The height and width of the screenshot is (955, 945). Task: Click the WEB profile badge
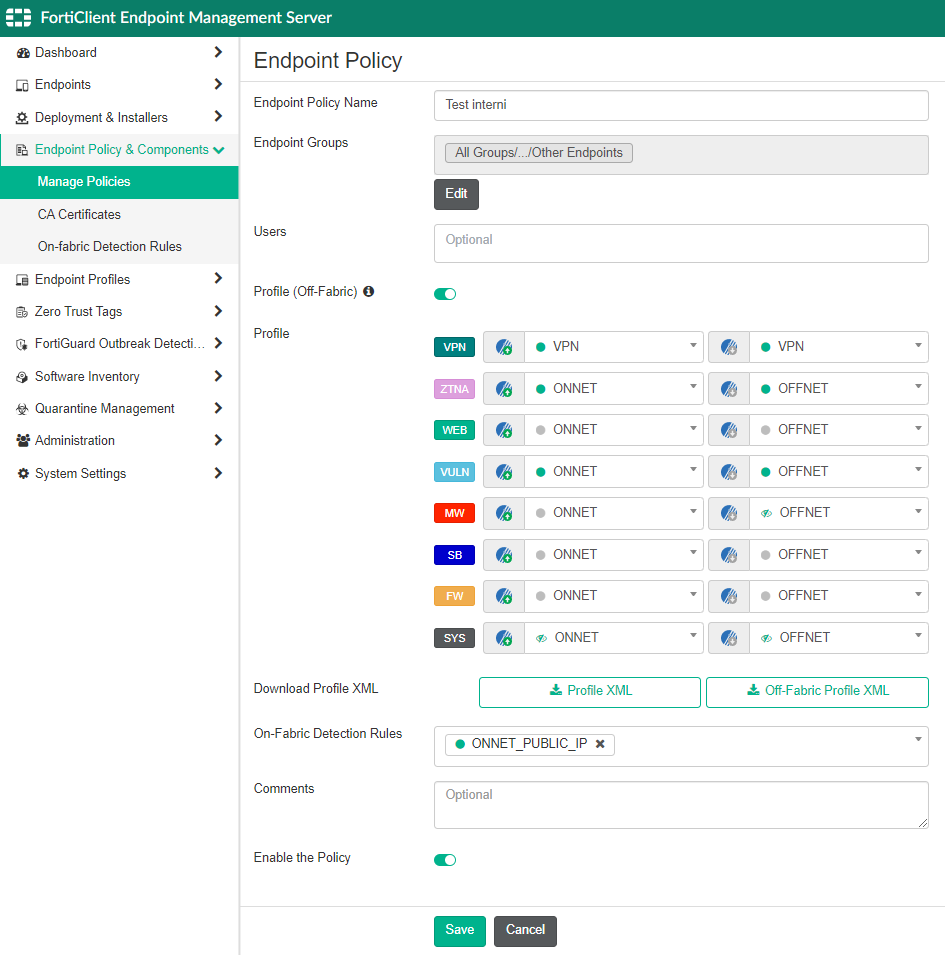pyautogui.click(x=454, y=430)
